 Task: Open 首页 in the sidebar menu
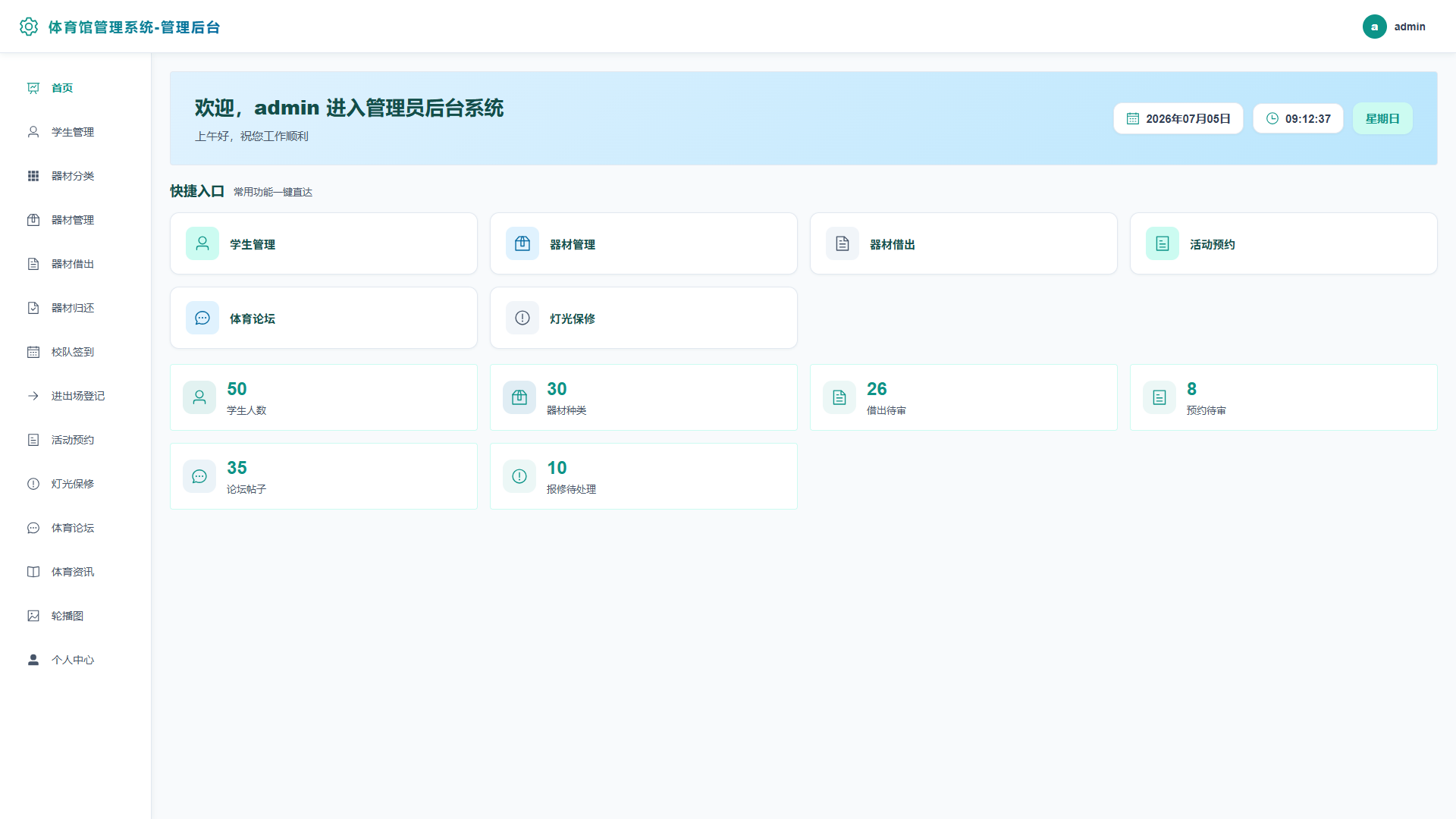75,88
